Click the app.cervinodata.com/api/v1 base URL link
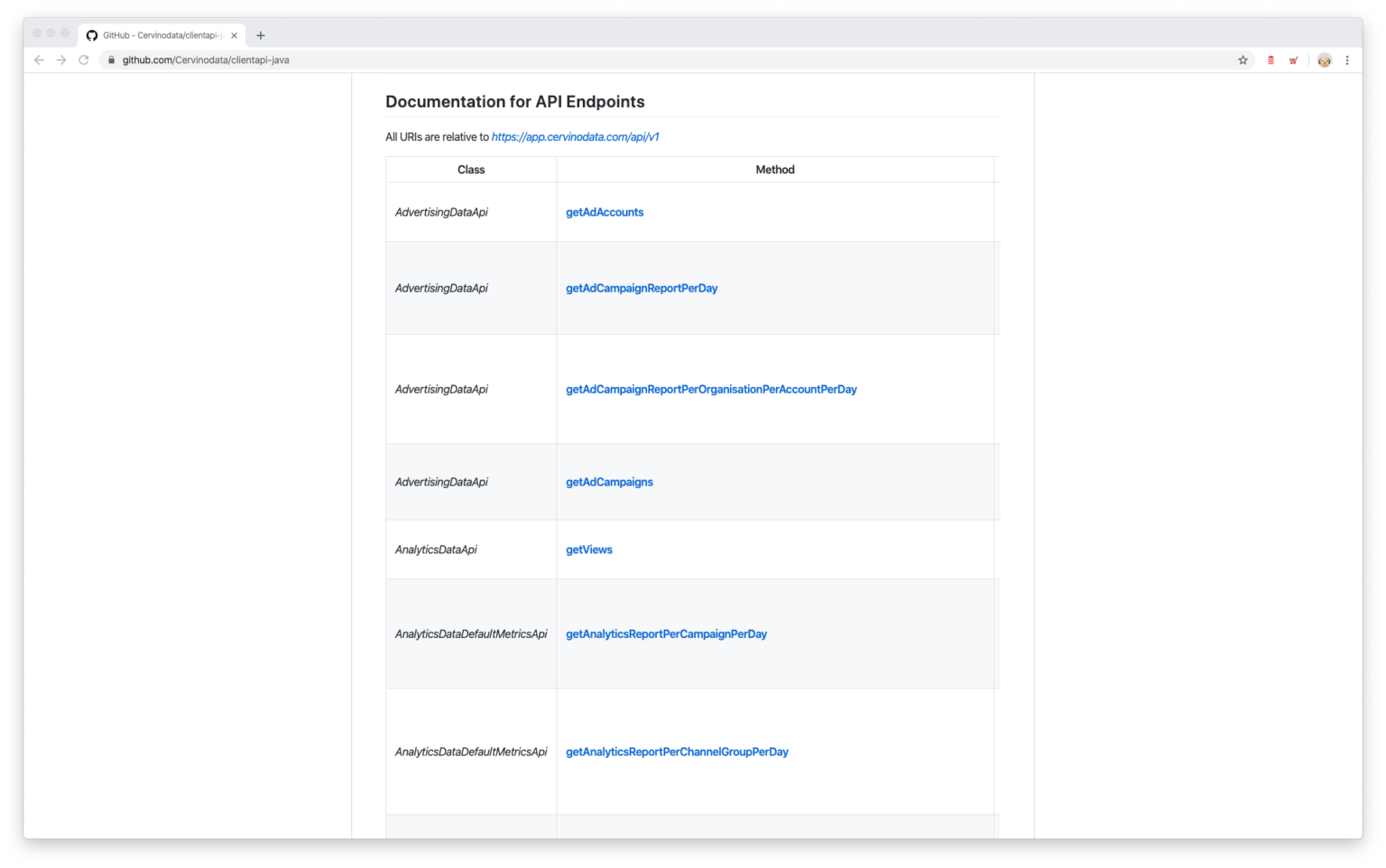Screen dimensions: 1386x868 pos(575,136)
